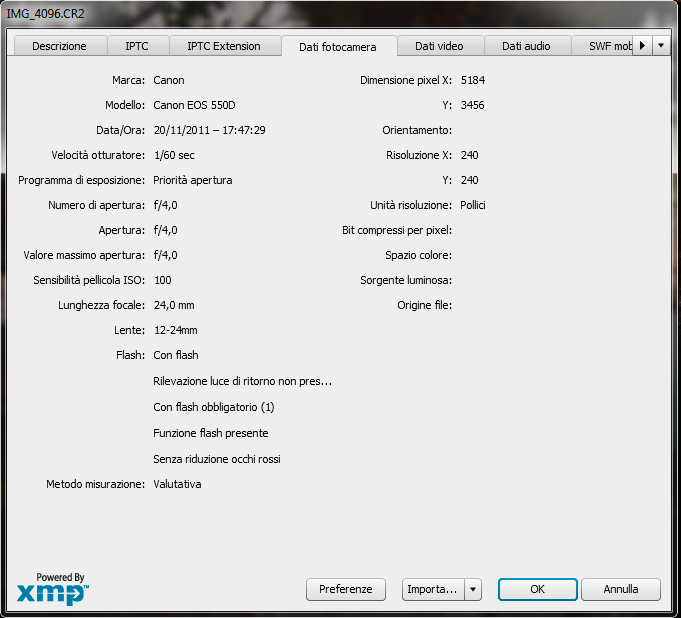Click the date value 20/11/2011 – 17:47:29
Screen dimensions: 681x618
(x=209, y=130)
